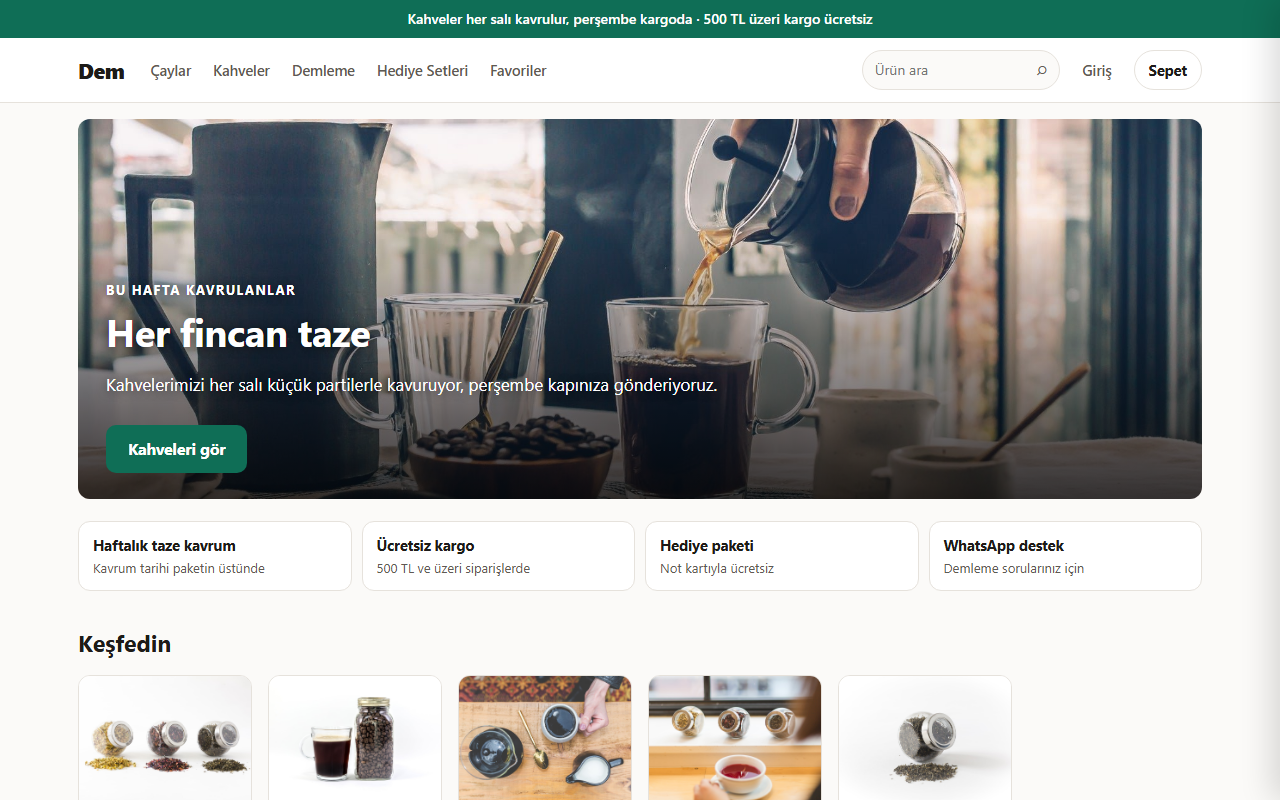Screen dimensions: 1280x800
Task: Open the Çaylar menu
Action: 171,71
